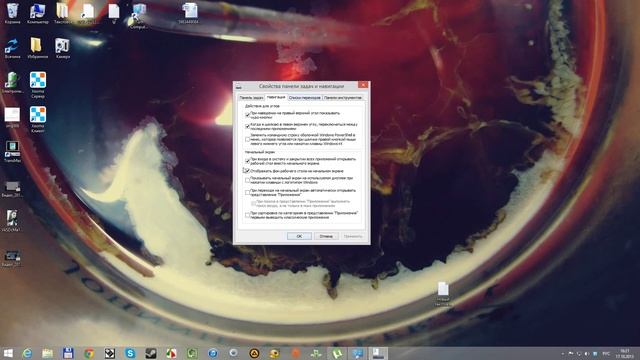Open the green battery desktop shortcut
The height and width of the screenshot is (360, 640).
(12, 82)
